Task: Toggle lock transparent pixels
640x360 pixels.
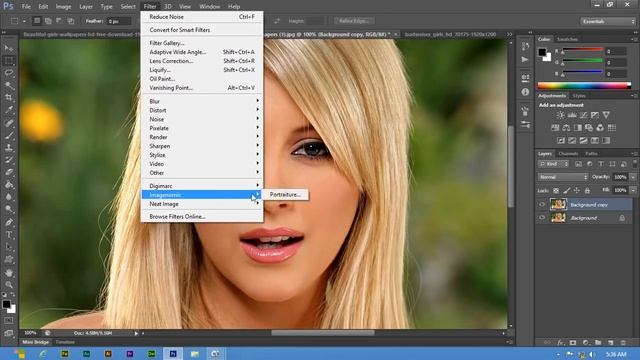Action: coord(556,191)
